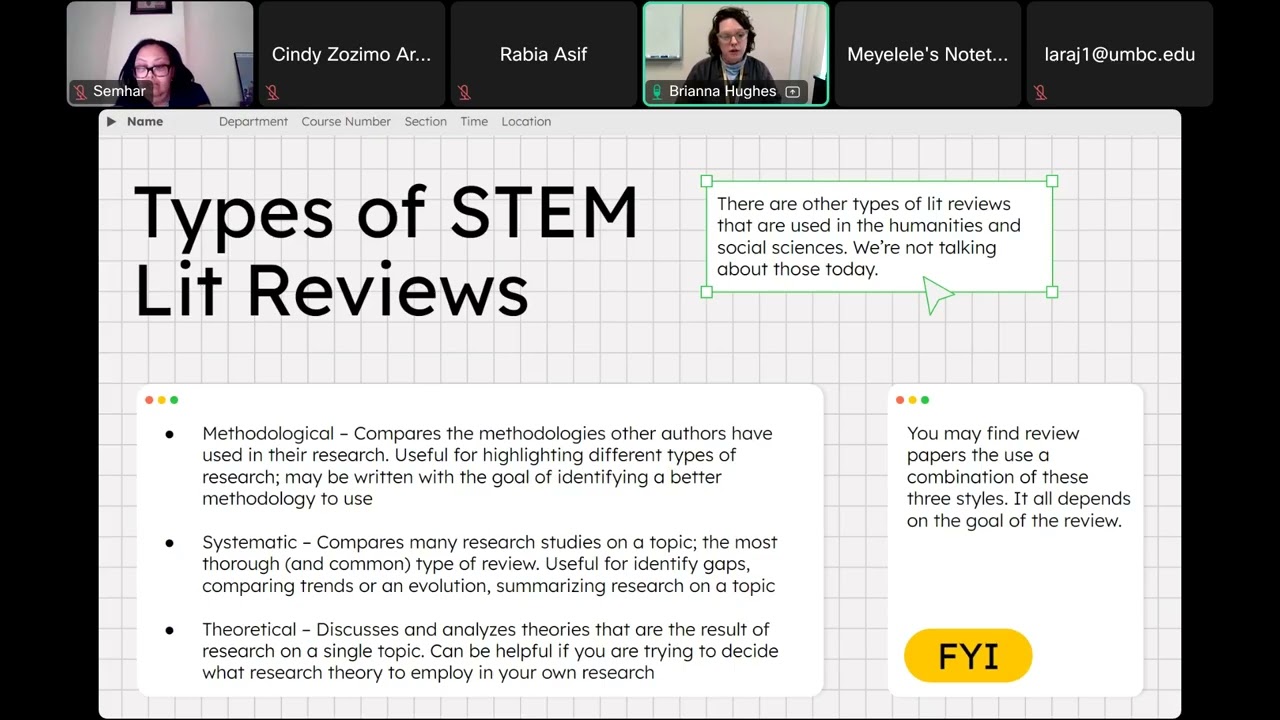Click the green-bordered humanities note box

click(879, 237)
